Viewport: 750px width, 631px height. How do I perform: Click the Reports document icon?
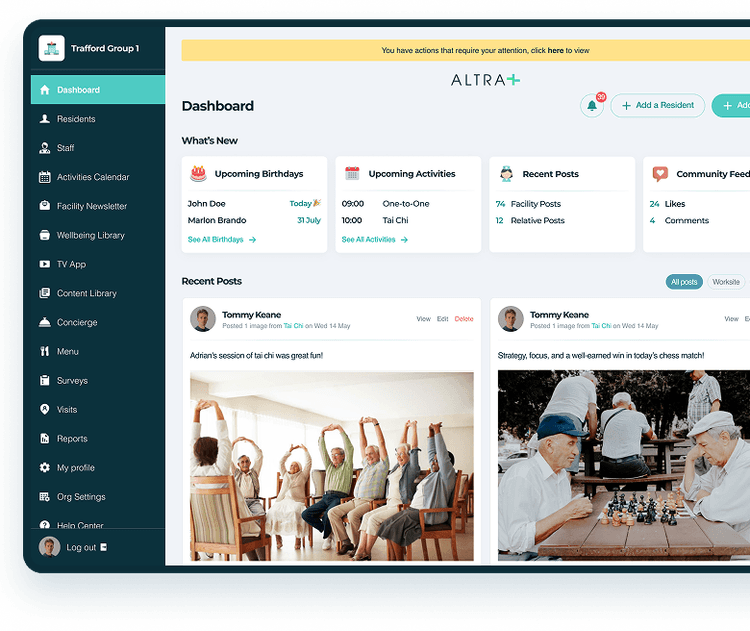44,438
